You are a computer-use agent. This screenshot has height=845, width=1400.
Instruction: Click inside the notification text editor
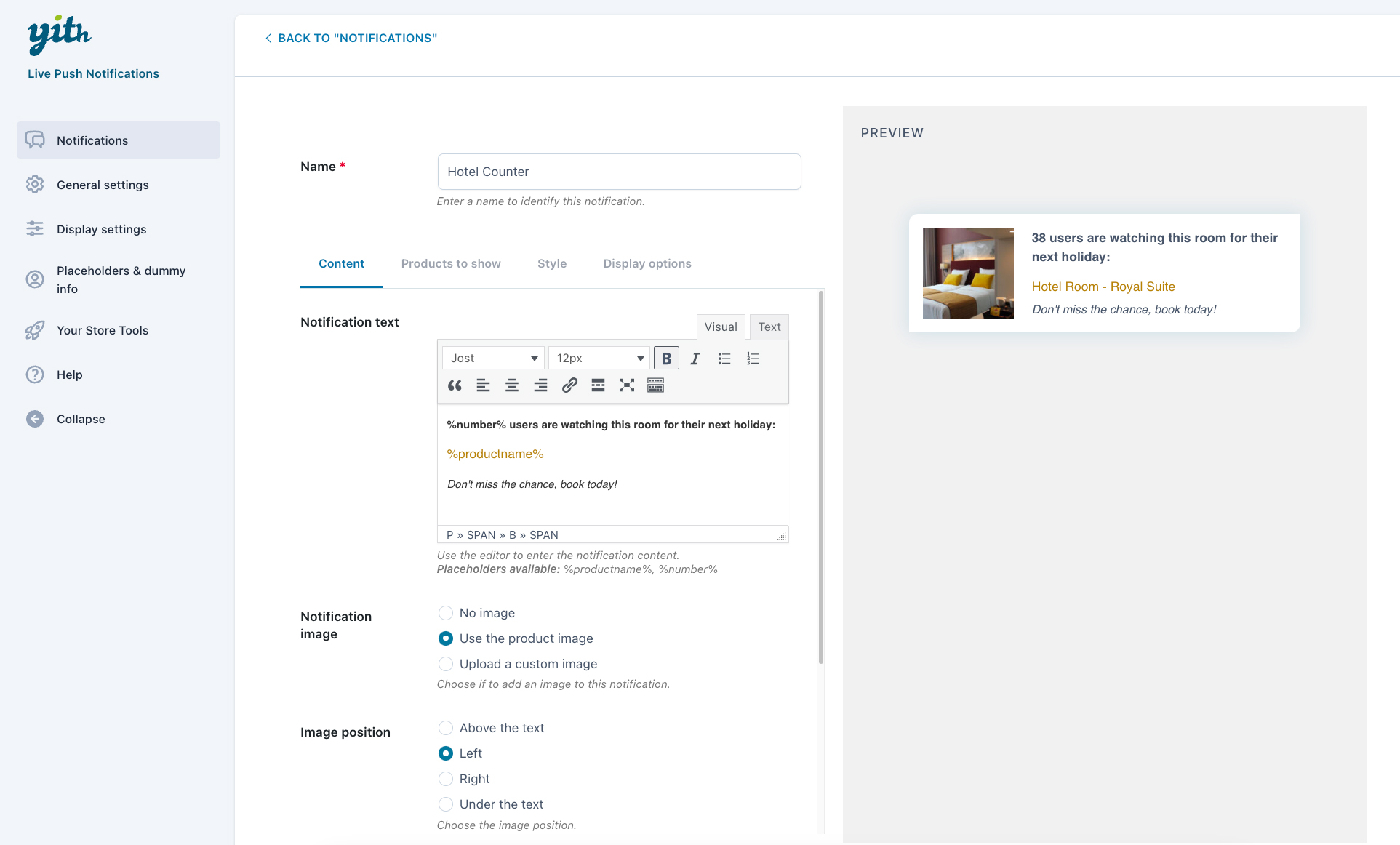pos(613,464)
